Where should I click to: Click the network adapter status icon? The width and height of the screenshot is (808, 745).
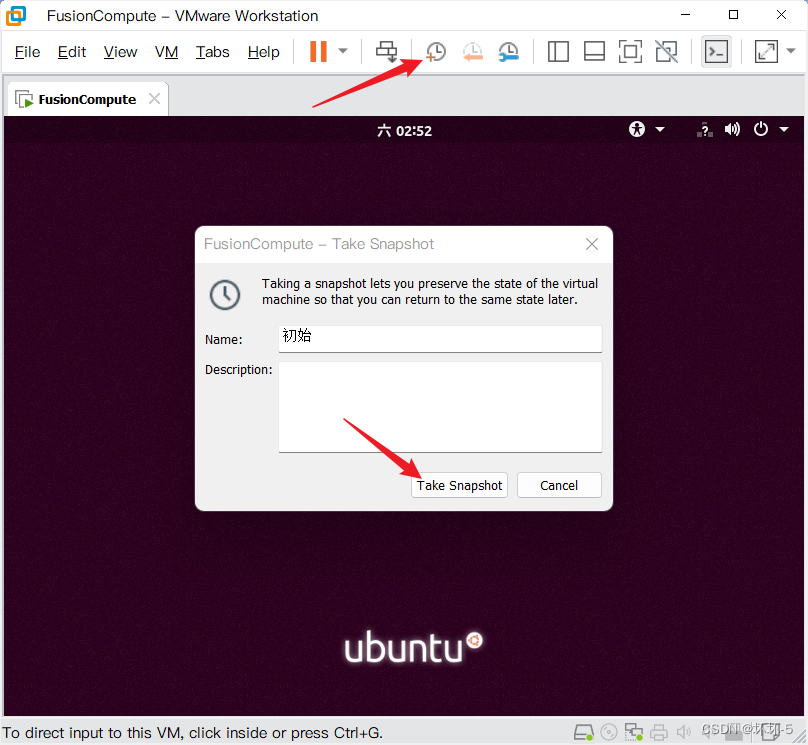coord(634,732)
